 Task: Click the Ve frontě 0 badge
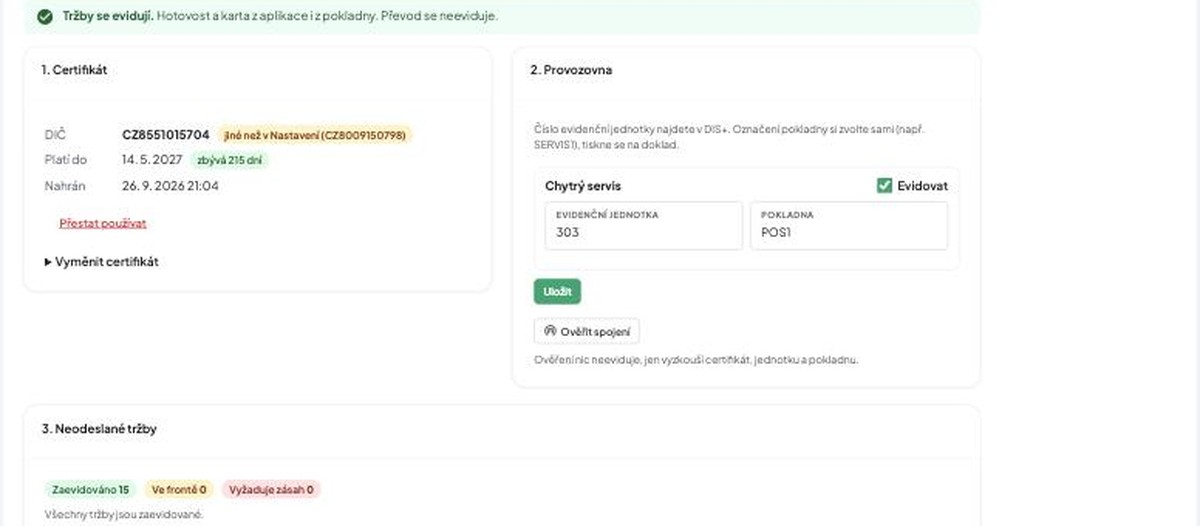click(x=179, y=490)
